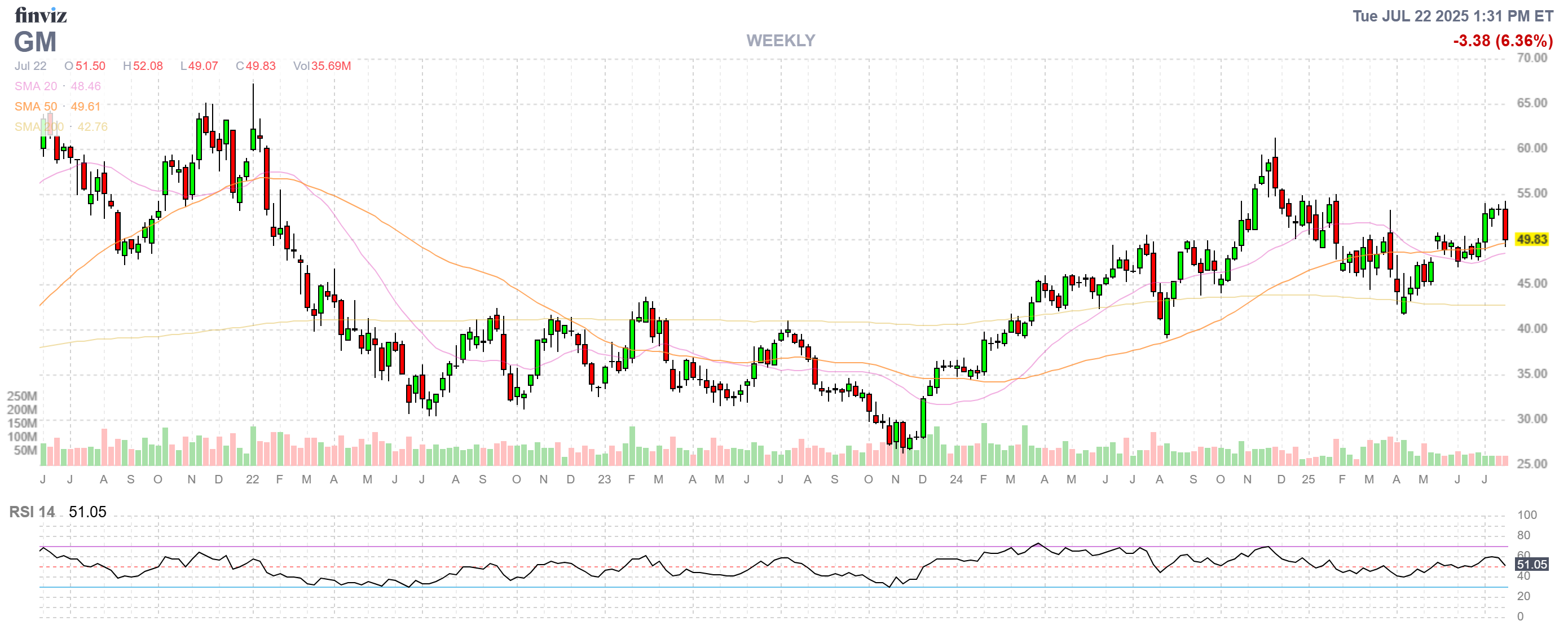Click the yellow 49.83 current price tag
This screenshot has width=1568, height=634.
point(1531,239)
